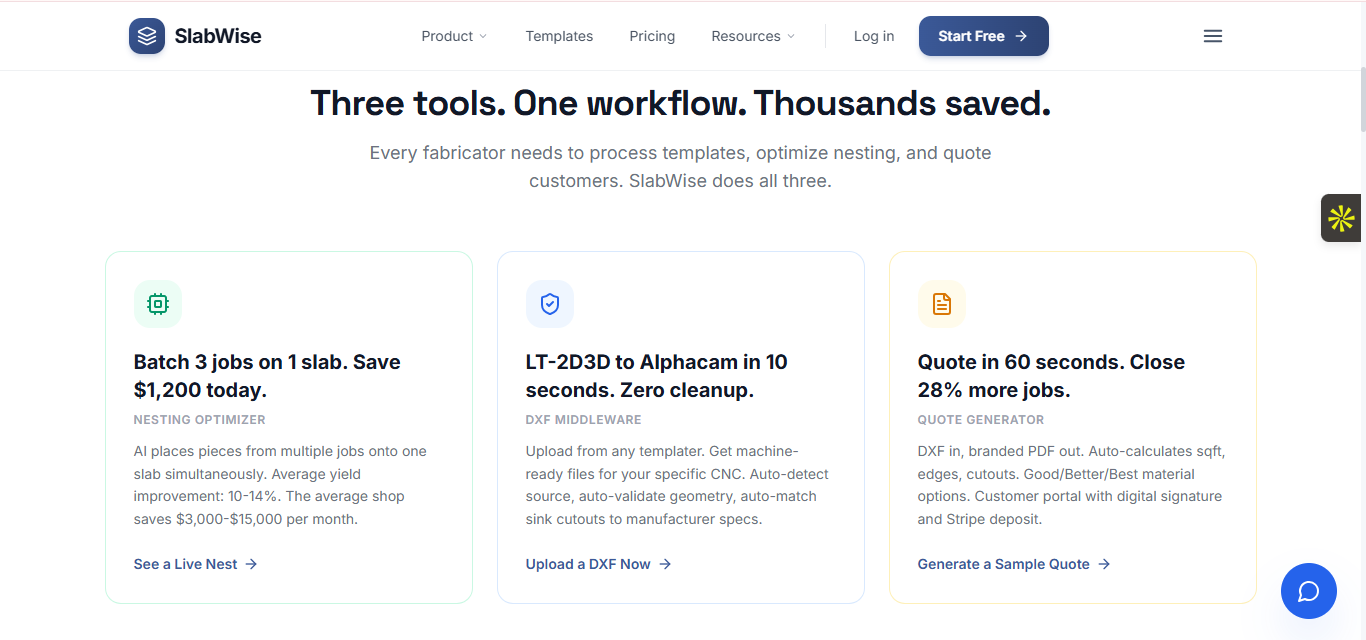Click the Start Free button
This screenshot has height=640, width=1366.
983,35
